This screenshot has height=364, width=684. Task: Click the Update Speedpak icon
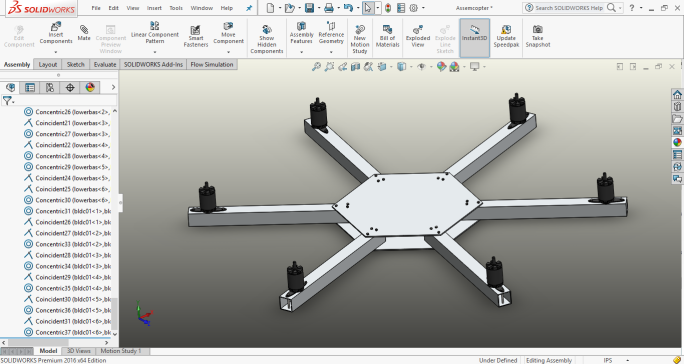pyautogui.click(x=506, y=36)
